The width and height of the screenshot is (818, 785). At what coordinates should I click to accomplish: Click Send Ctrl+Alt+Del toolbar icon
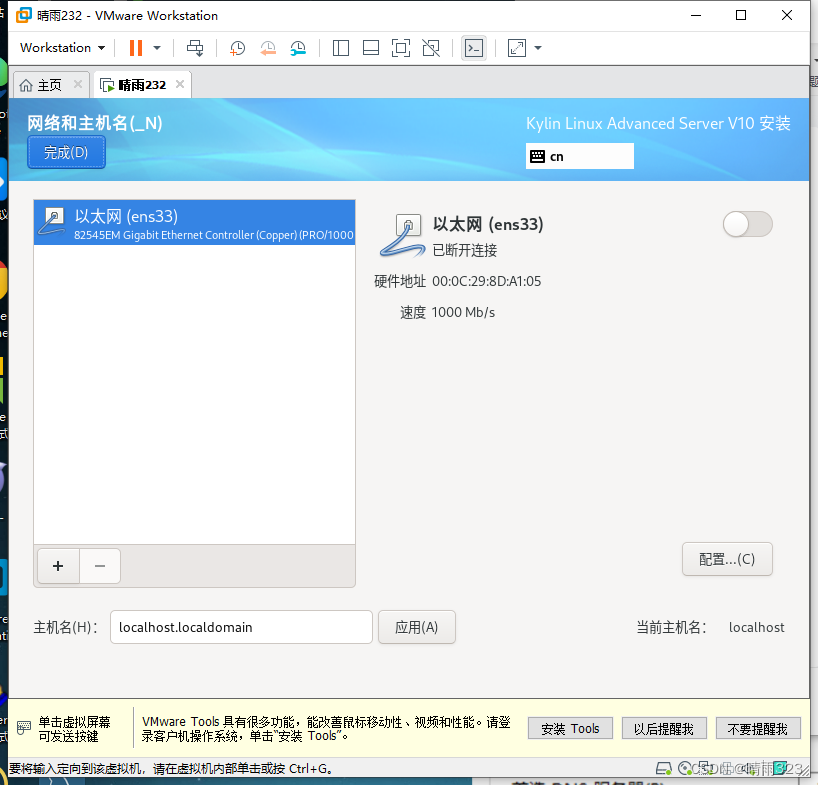195,48
